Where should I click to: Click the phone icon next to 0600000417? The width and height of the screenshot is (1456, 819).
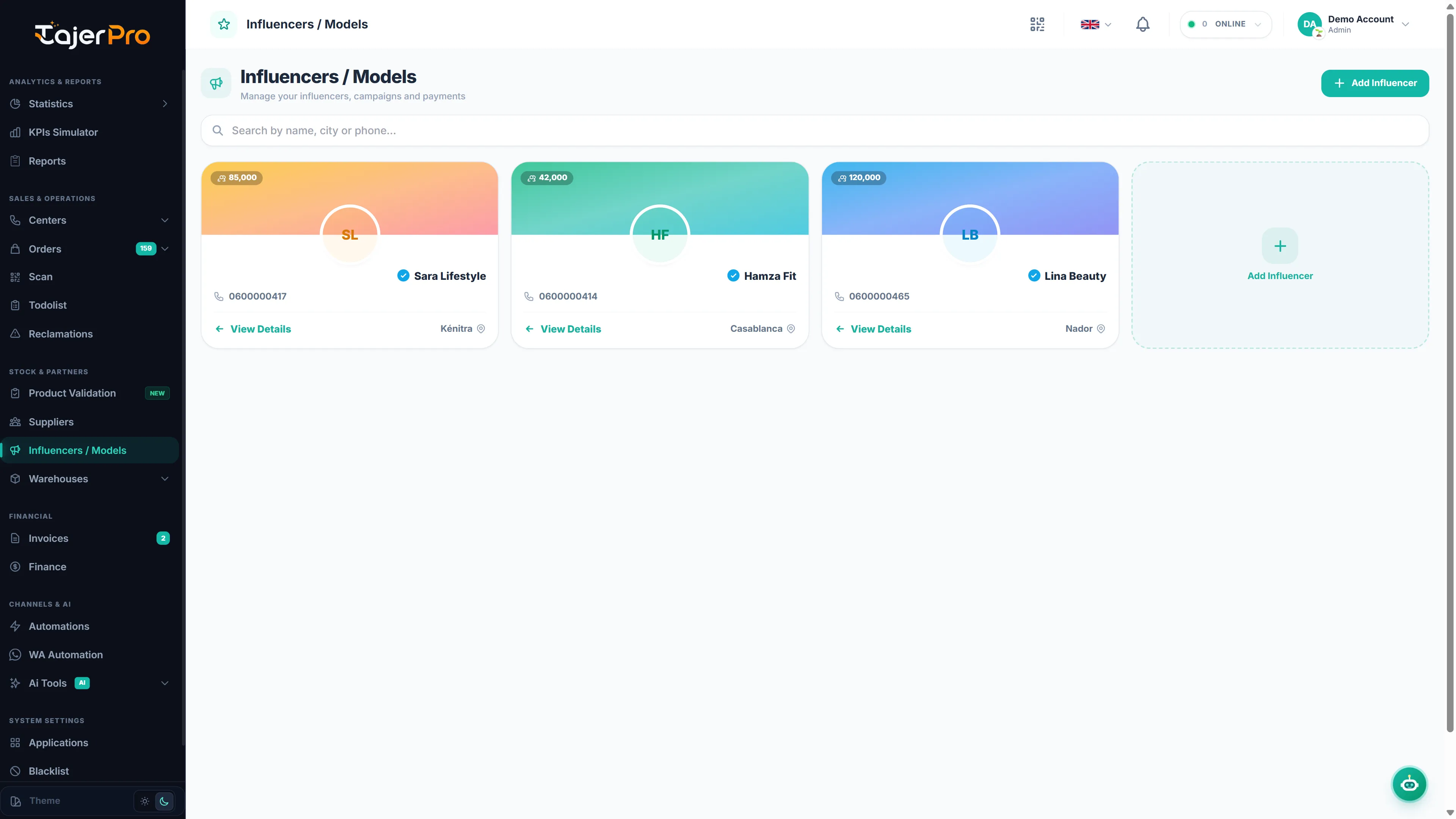[x=219, y=296]
